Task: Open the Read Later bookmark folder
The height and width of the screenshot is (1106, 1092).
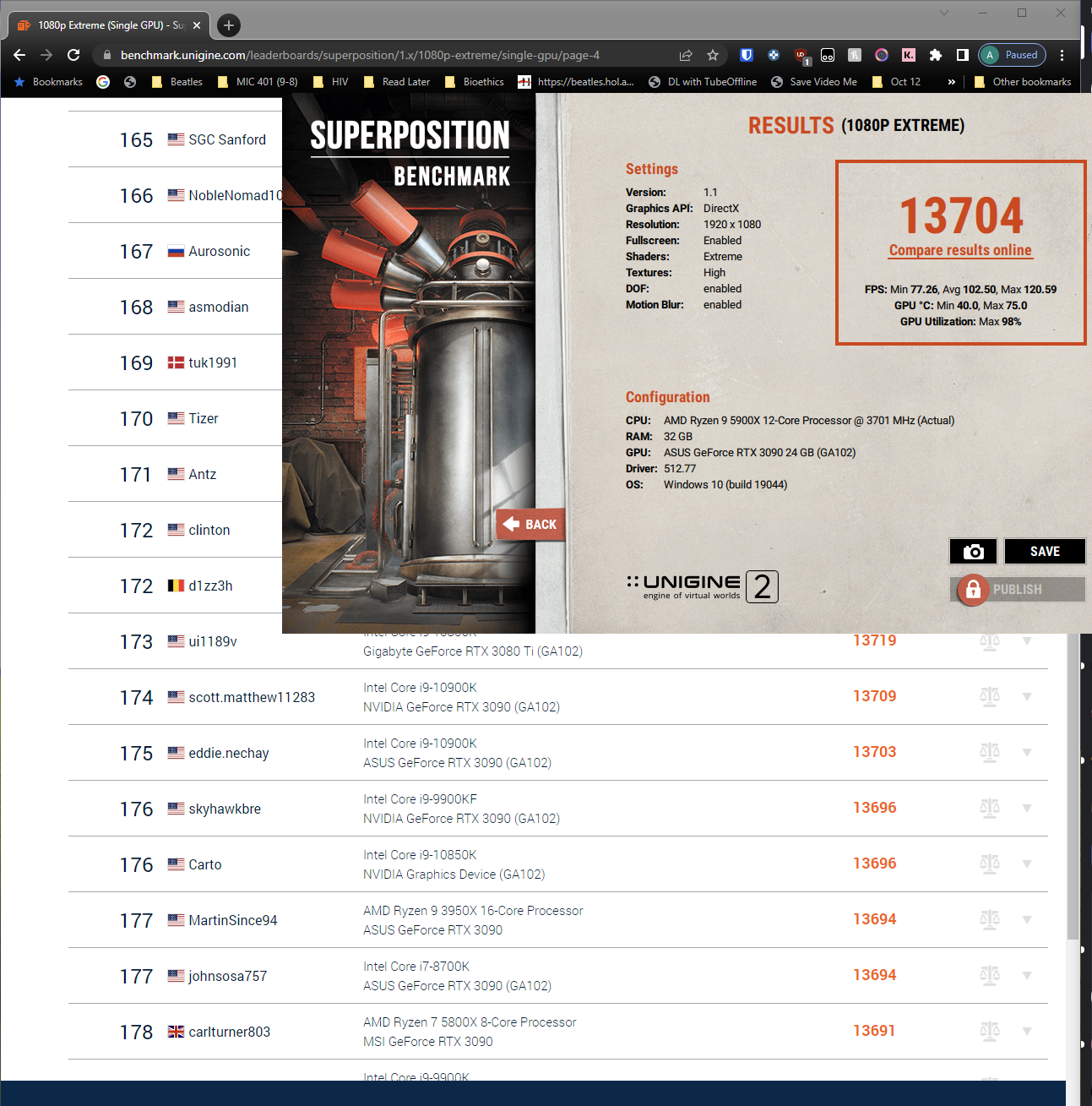Action: click(x=396, y=82)
